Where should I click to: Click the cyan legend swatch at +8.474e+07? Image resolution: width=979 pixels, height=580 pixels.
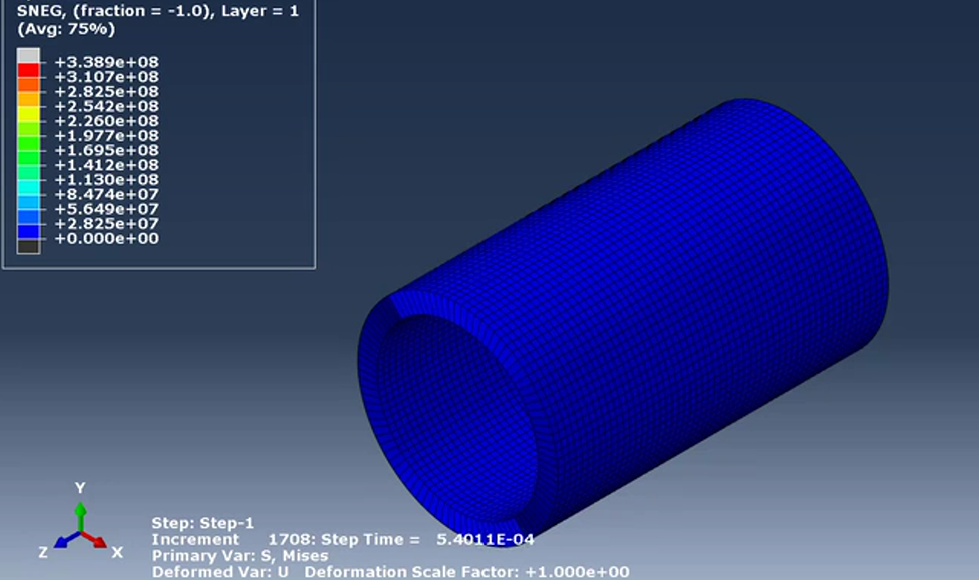click(28, 187)
